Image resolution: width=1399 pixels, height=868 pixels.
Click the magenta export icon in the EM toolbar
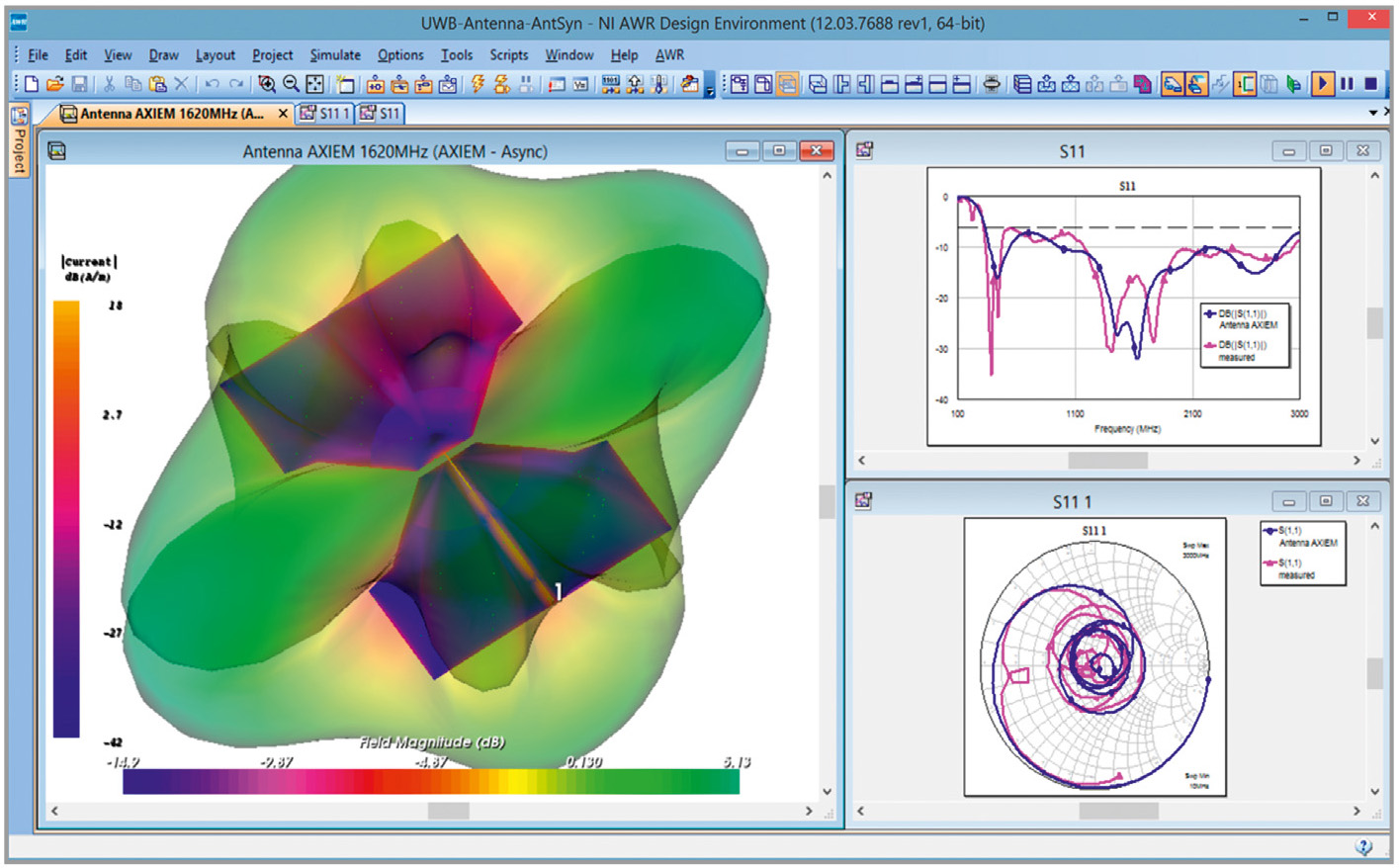point(1143,85)
